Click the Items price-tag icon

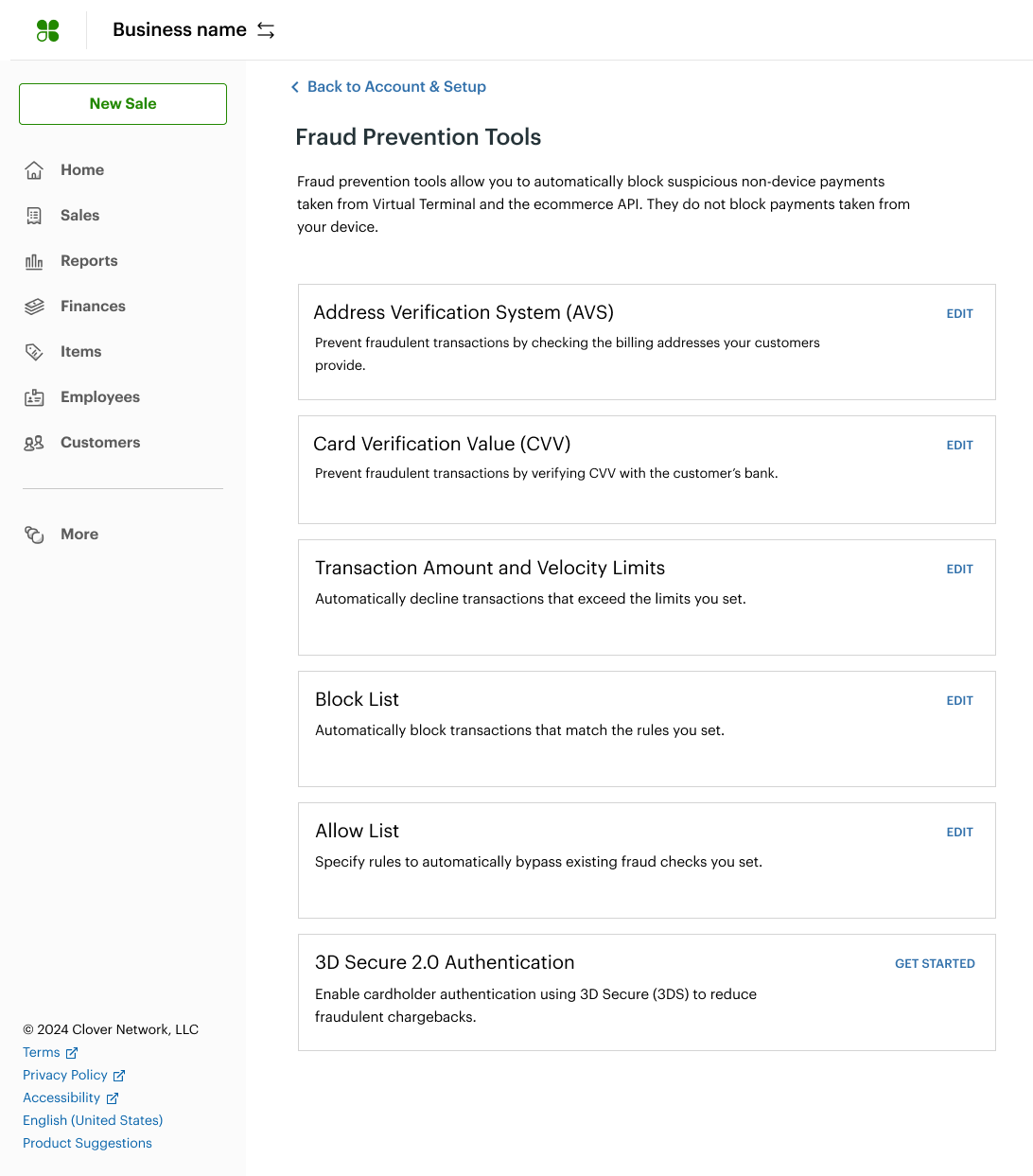click(x=34, y=351)
